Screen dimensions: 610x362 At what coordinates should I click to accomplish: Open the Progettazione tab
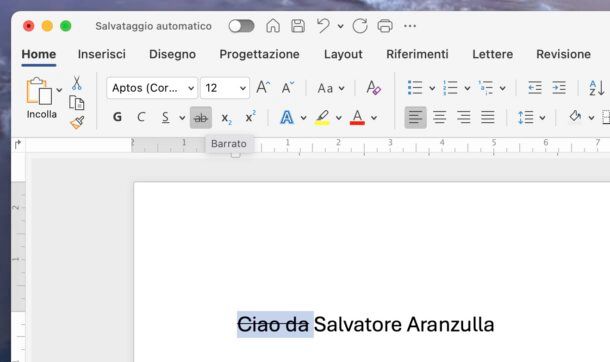click(x=259, y=54)
